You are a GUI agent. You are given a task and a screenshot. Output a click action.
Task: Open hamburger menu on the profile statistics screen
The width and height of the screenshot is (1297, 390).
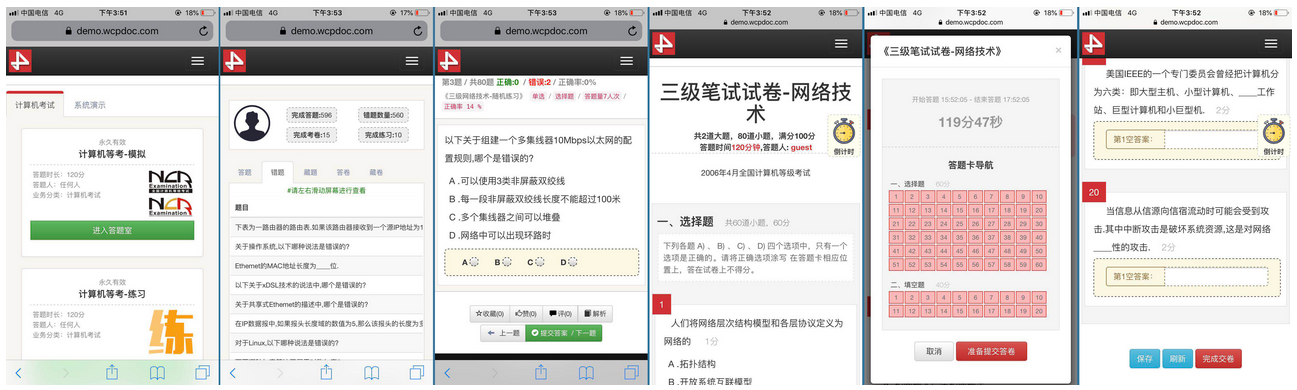(x=413, y=60)
